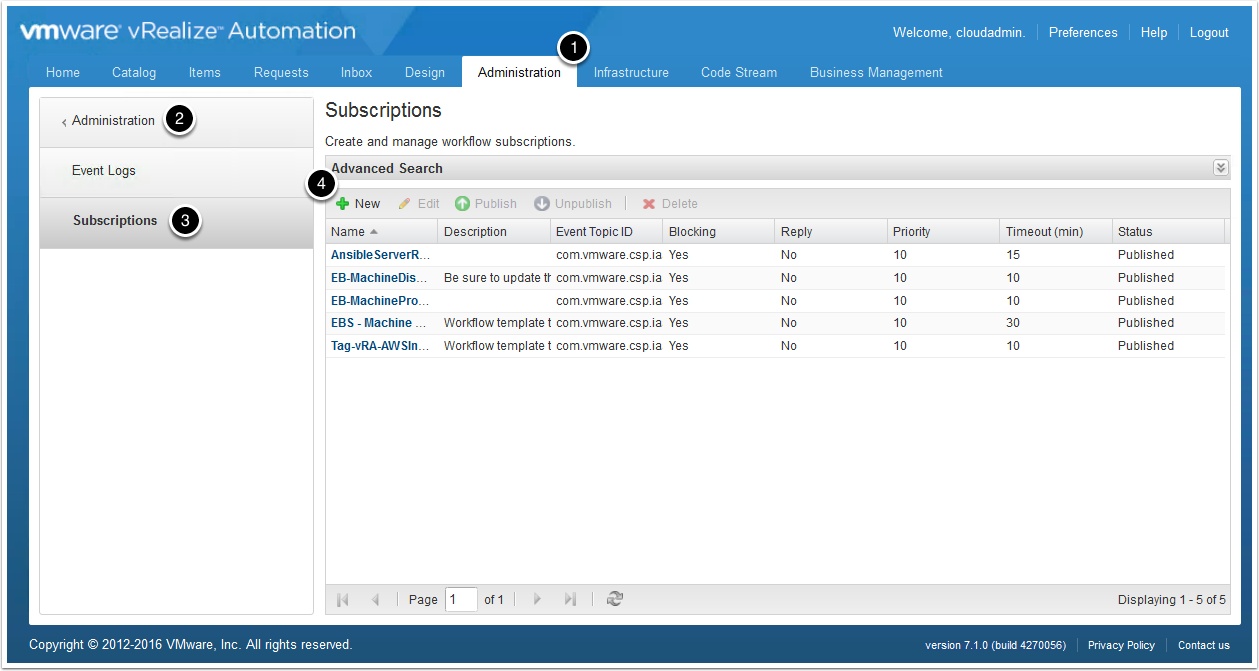
Task: Click the Help link
Action: coord(1154,33)
